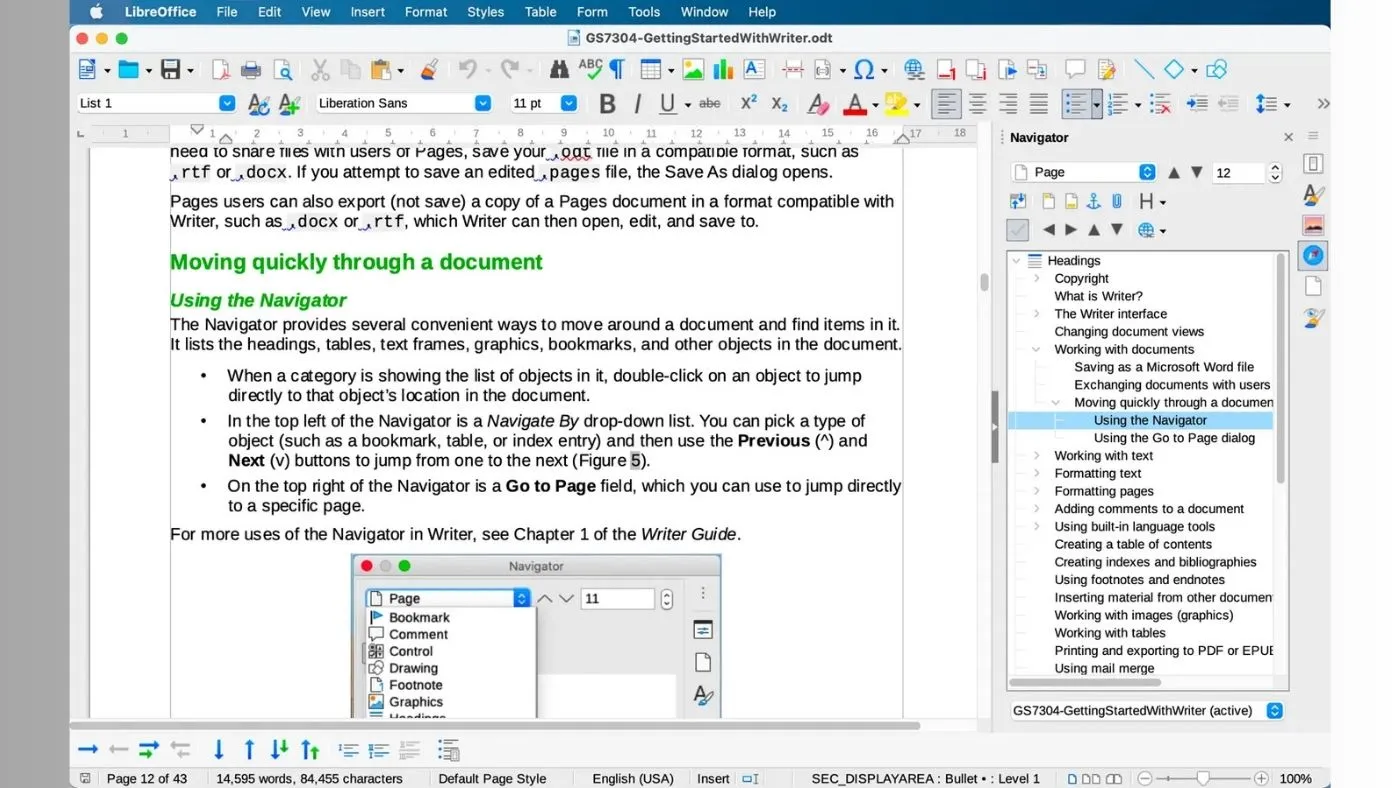The image size is (1400, 788).
Task: Click Demote One Level blue arrow
Action: pyautogui.click(x=88, y=749)
